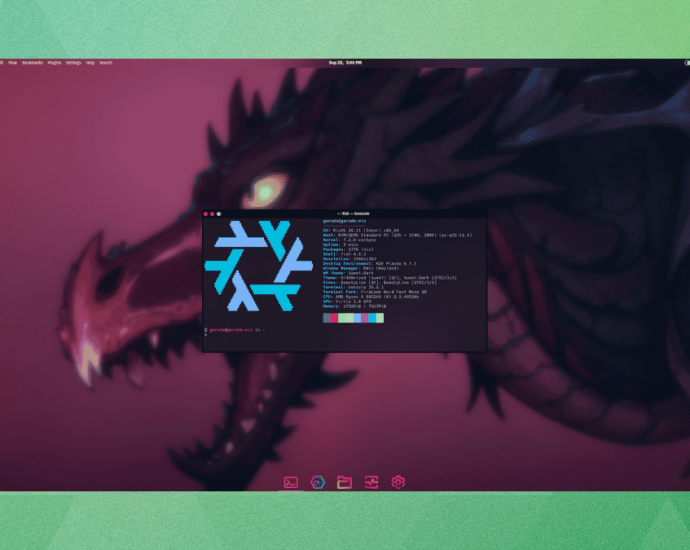Click the second pink Konsole titlebar button

(x=212, y=214)
